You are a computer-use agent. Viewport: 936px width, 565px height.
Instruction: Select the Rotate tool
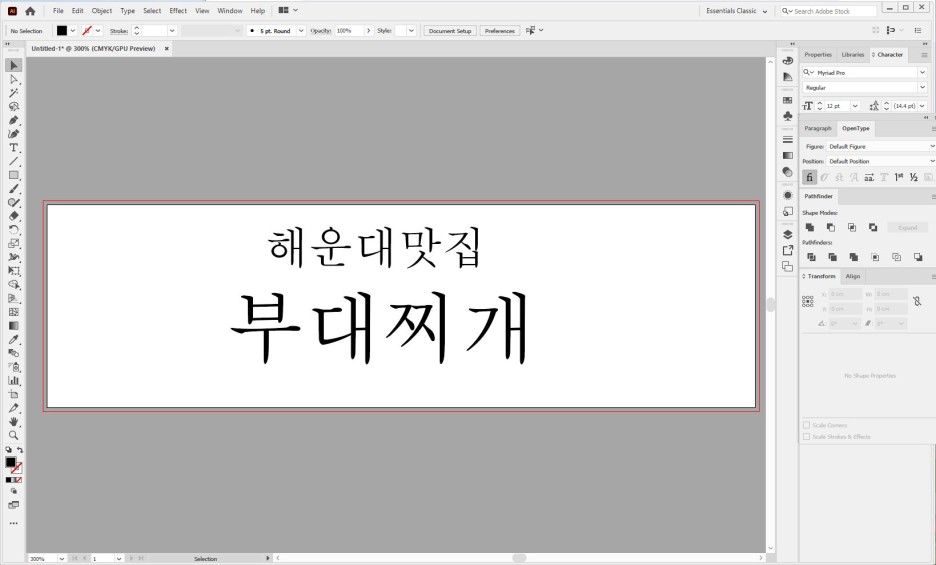[x=14, y=230]
